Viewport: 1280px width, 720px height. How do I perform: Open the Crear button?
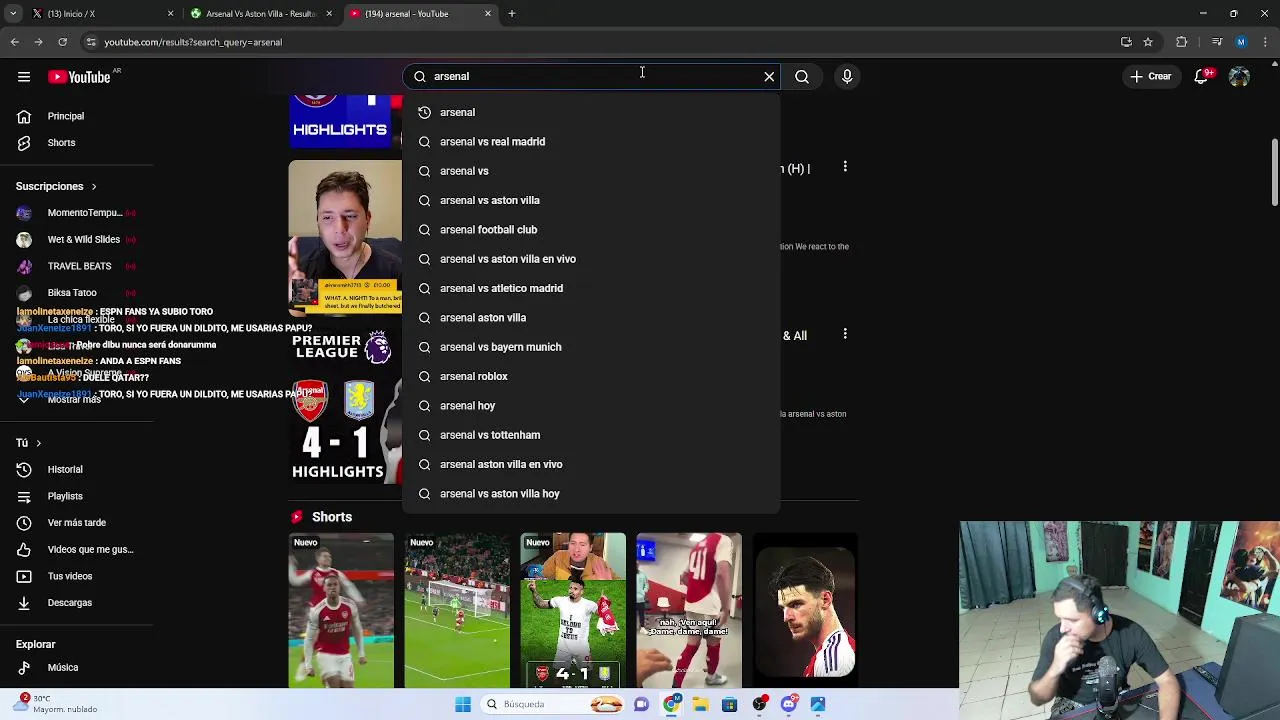tap(1149, 76)
